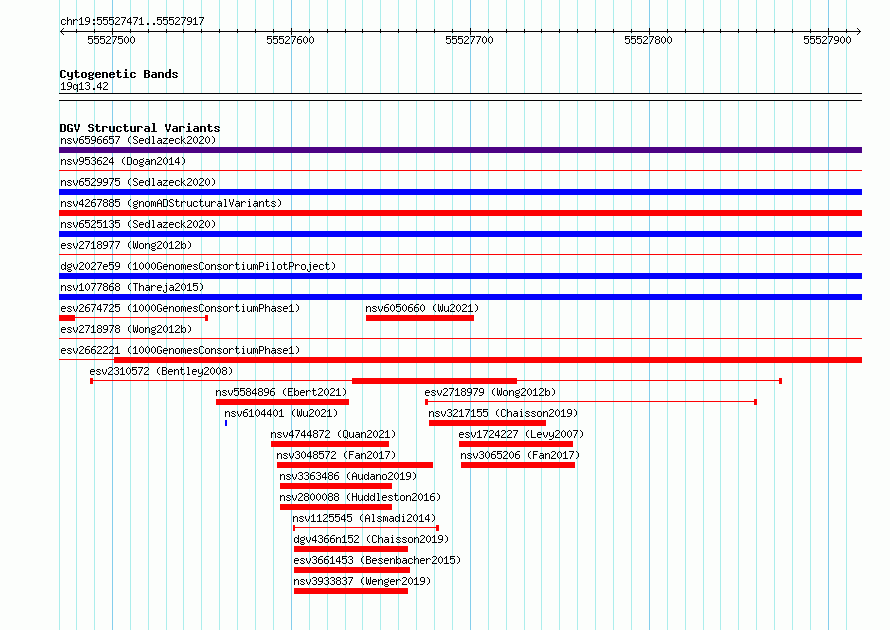Select the thin esv2718979 variant line
This screenshot has height=630, width=890.
tap(591, 402)
